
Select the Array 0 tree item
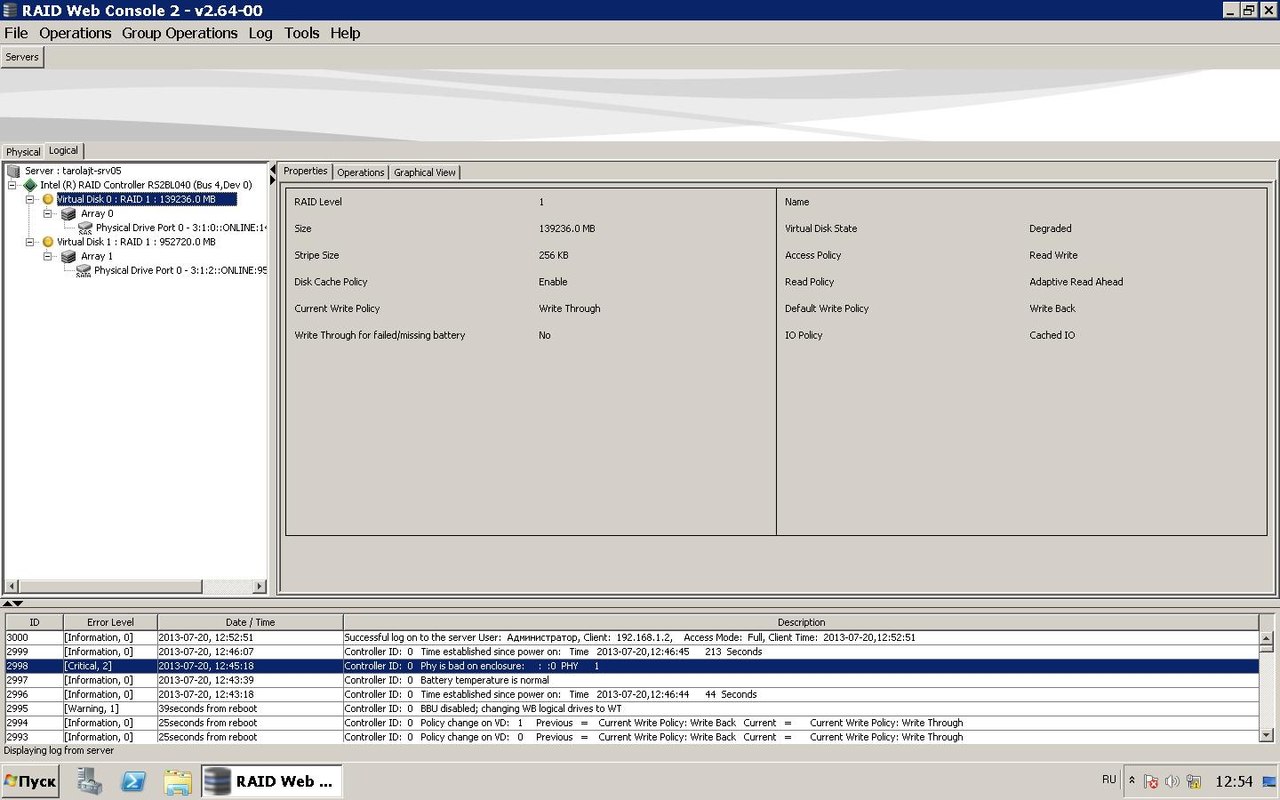pos(97,214)
